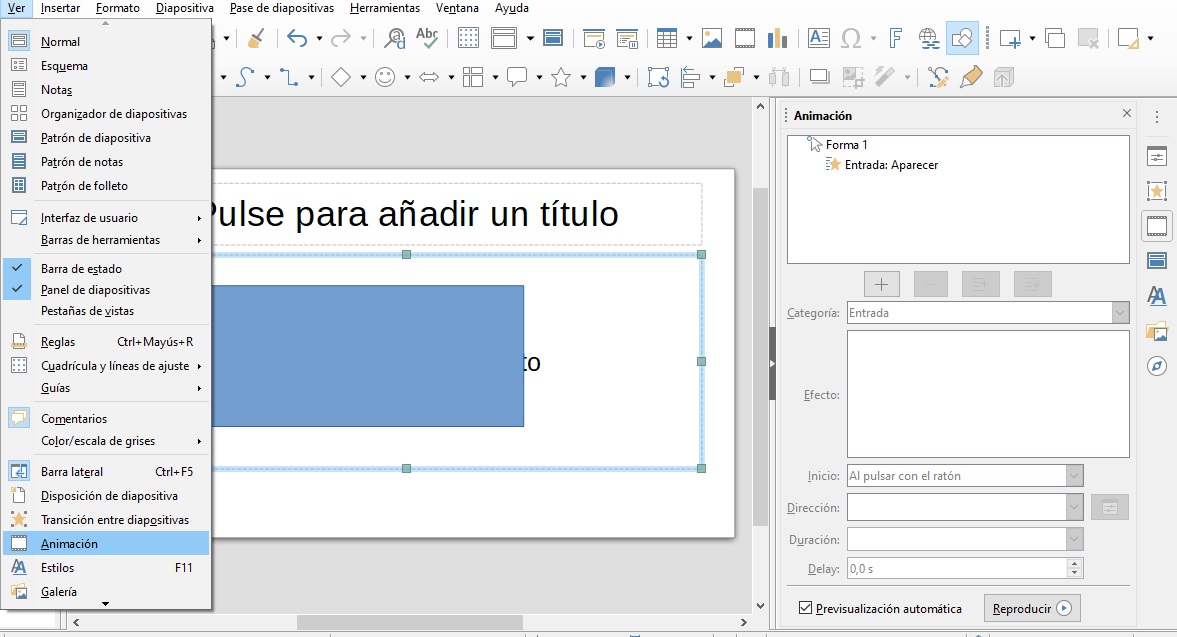This screenshot has width=1177, height=637.
Task: Click the Reproducir button
Action: click(x=1032, y=608)
